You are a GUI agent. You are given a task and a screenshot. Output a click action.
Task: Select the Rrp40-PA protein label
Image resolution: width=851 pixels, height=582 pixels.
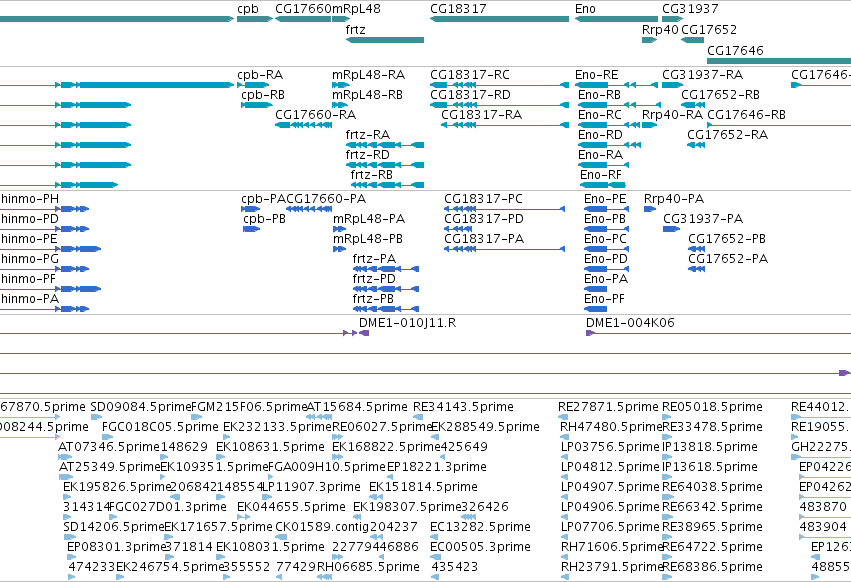(x=674, y=199)
